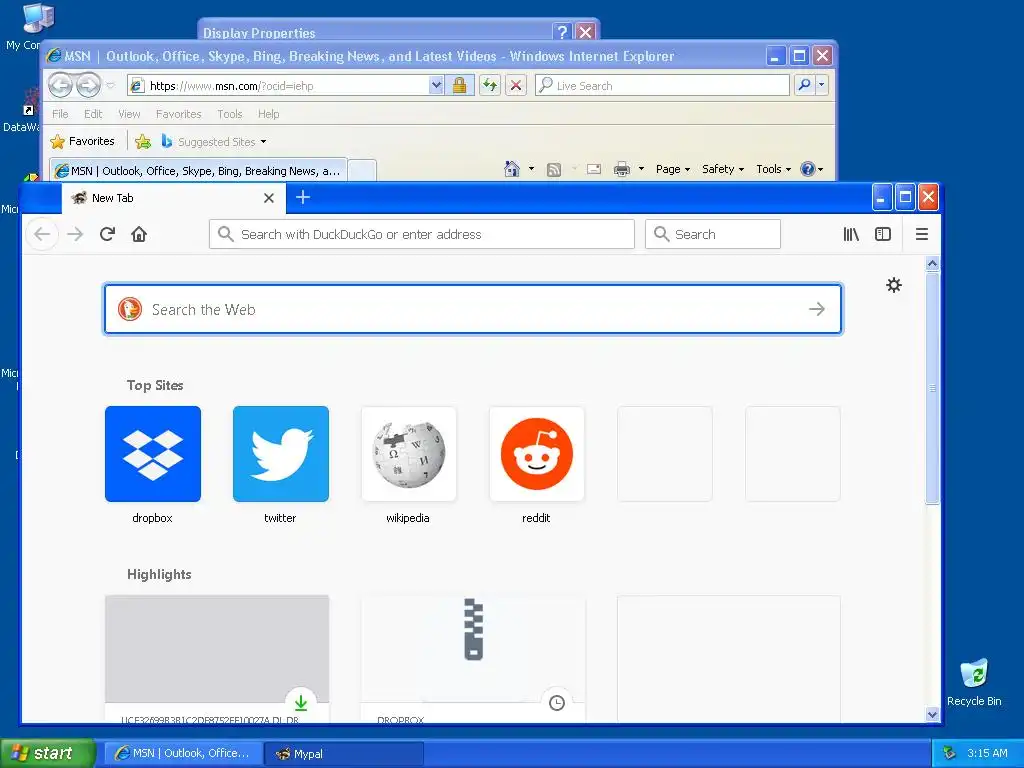Click IE RSS feeds icon
This screenshot has height=768, width=1024.
click(x=554, y=170)
